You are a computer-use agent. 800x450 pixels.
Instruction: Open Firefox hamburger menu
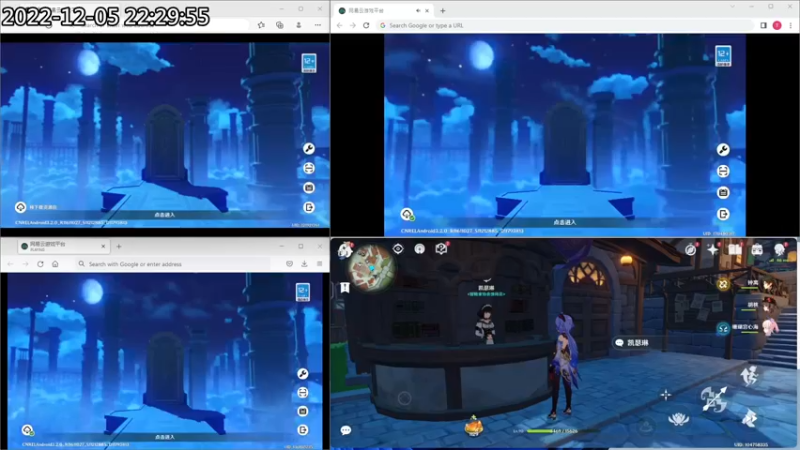pos(319,264)
